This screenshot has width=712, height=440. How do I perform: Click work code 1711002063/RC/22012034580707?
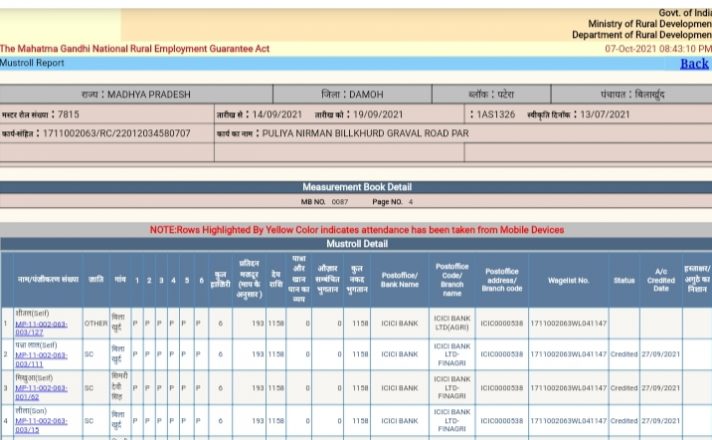[116, 133]
